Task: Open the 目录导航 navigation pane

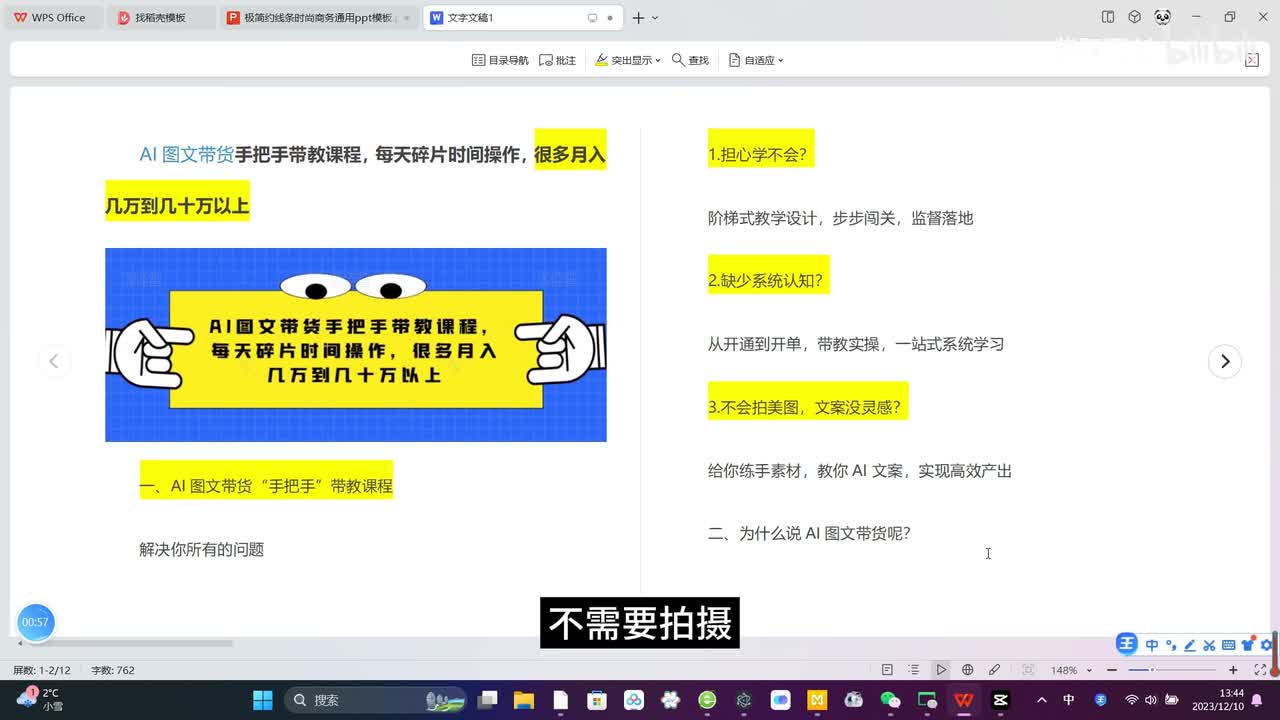Action: click(500, 60)
